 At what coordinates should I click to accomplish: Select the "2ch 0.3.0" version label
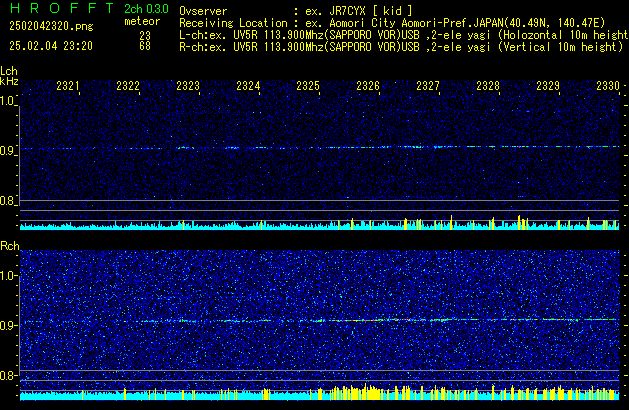pyautogui.click(x=146, y=9)
